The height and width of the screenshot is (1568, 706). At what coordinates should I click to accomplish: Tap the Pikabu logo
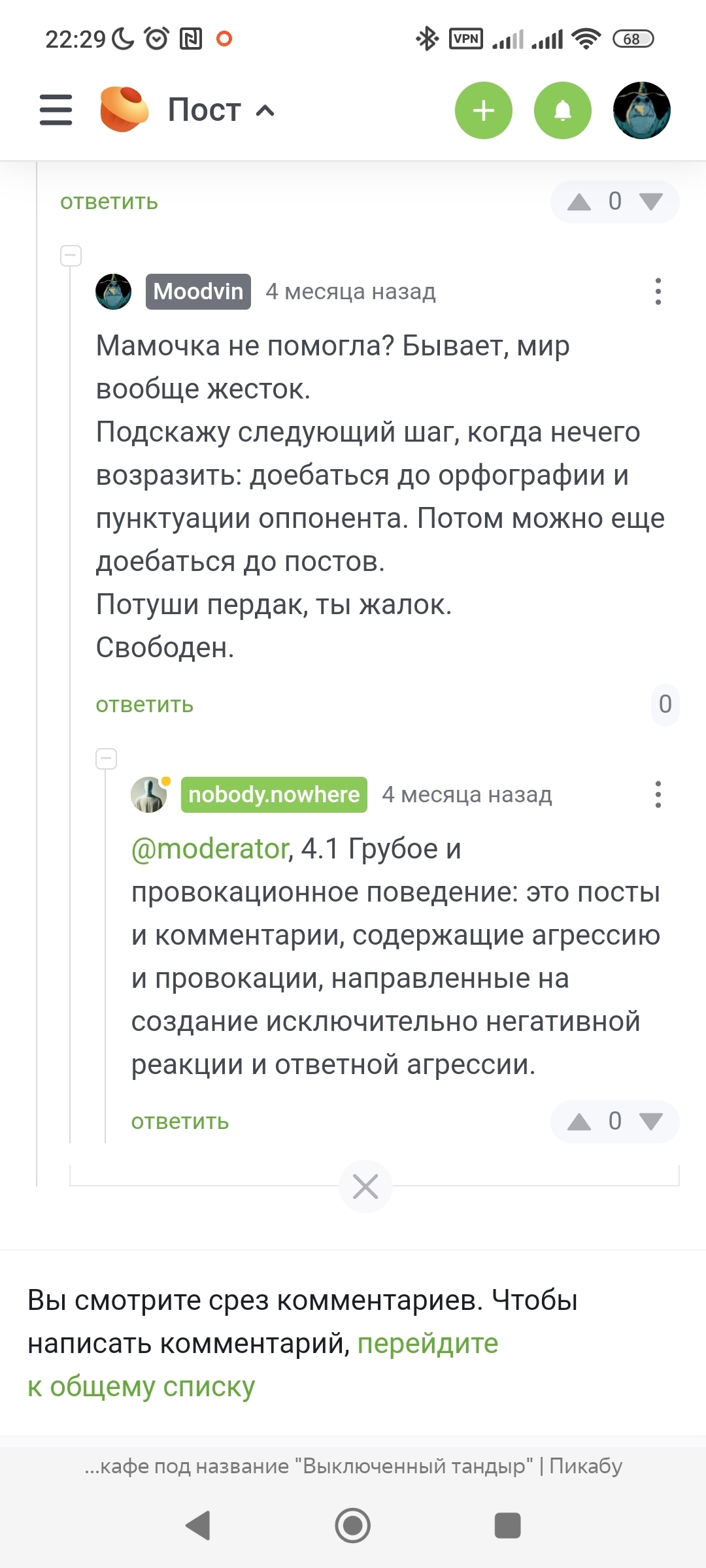(123, 110)
